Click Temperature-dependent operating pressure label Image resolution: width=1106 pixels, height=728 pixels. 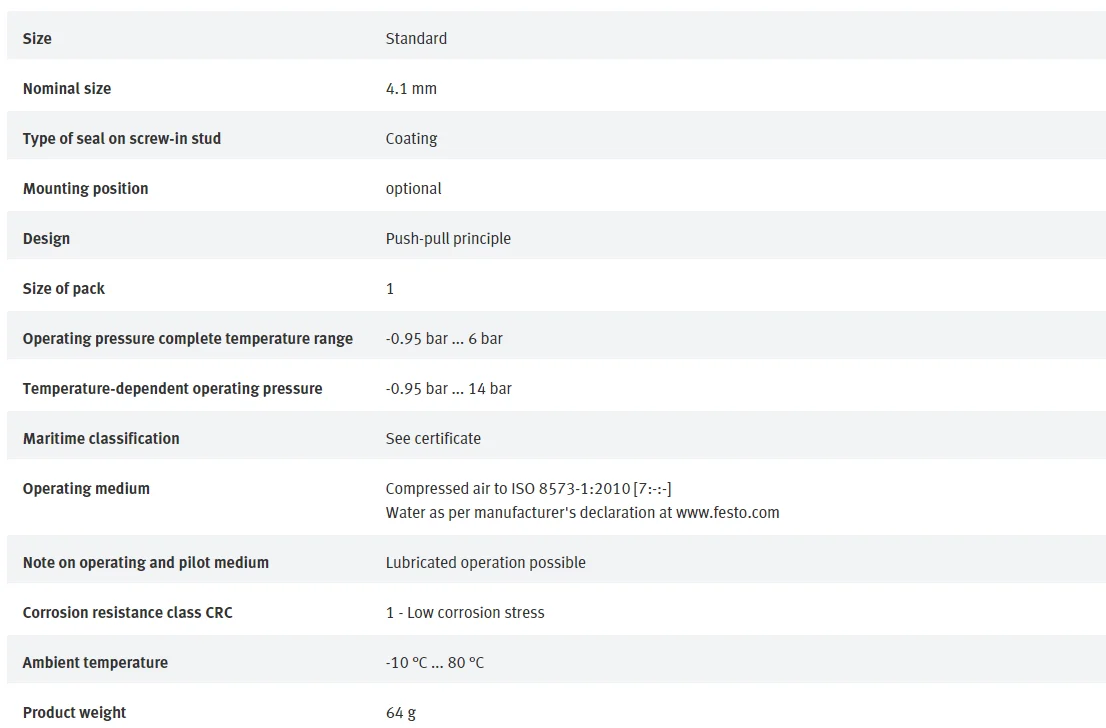click(x=172, y=389)
